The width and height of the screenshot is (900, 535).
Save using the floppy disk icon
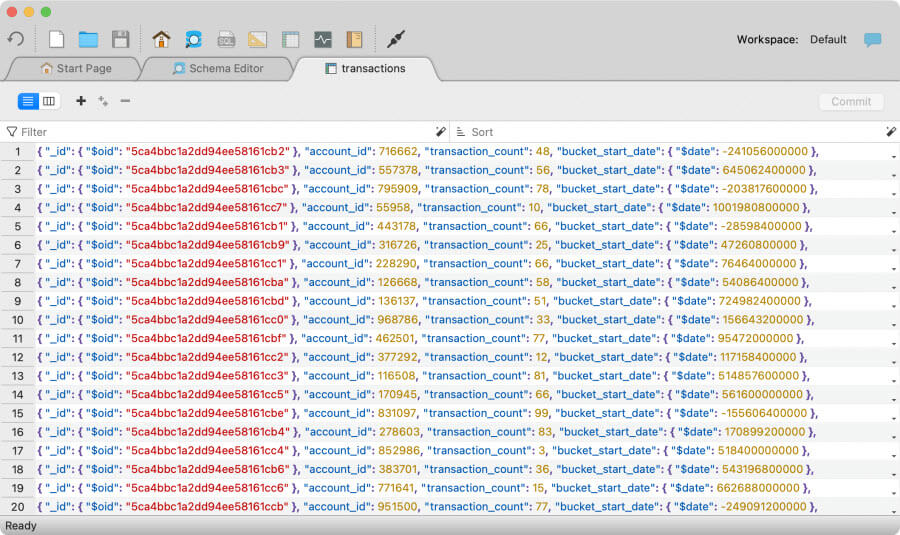pyautogui.click(x=120, y=39)
